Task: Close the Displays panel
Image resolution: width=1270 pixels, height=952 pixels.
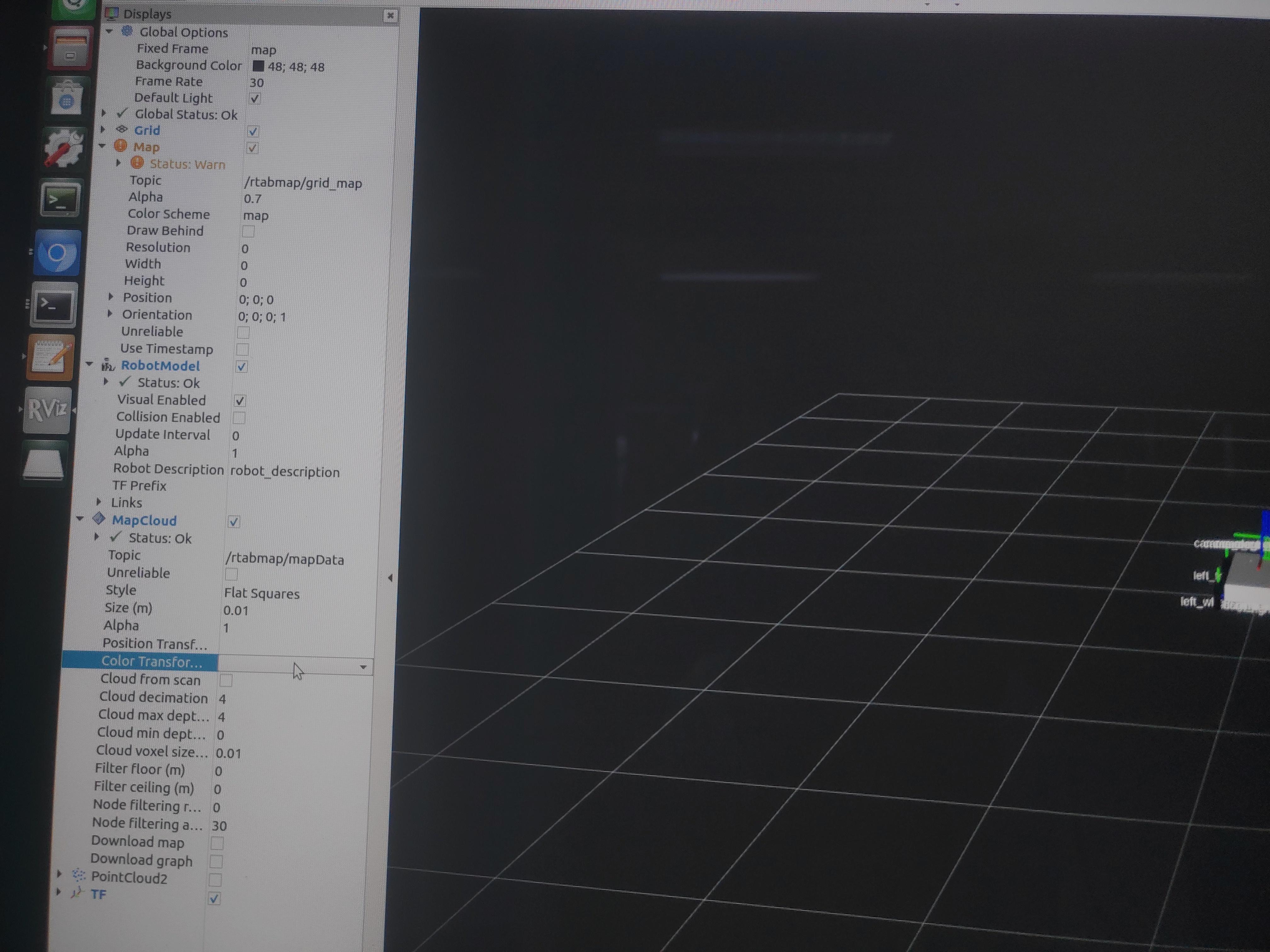Action: pyautogui.click(x=390, y=15)
